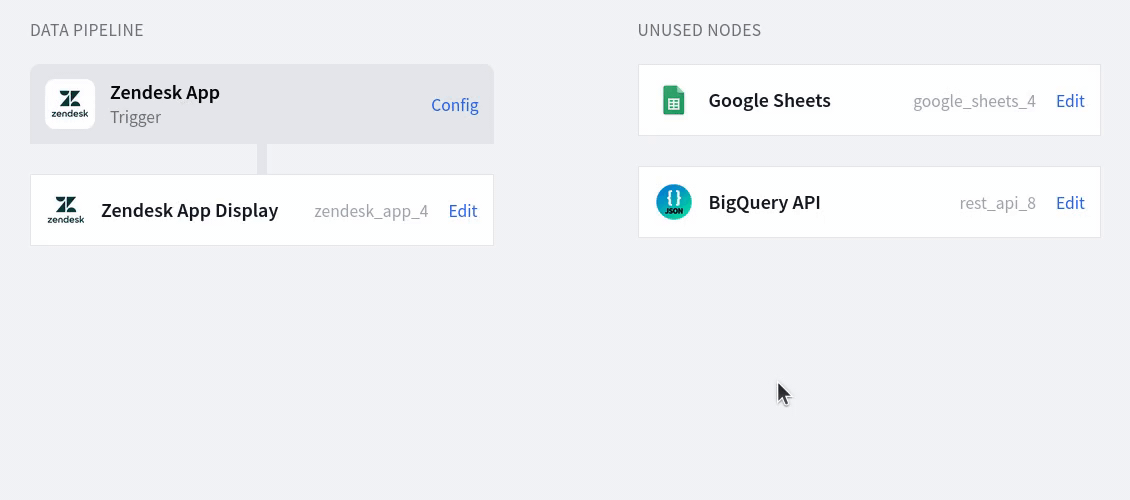
Task: Click the connector between trigger and display node
Action: pyautogui.click(x=262, y=159)
